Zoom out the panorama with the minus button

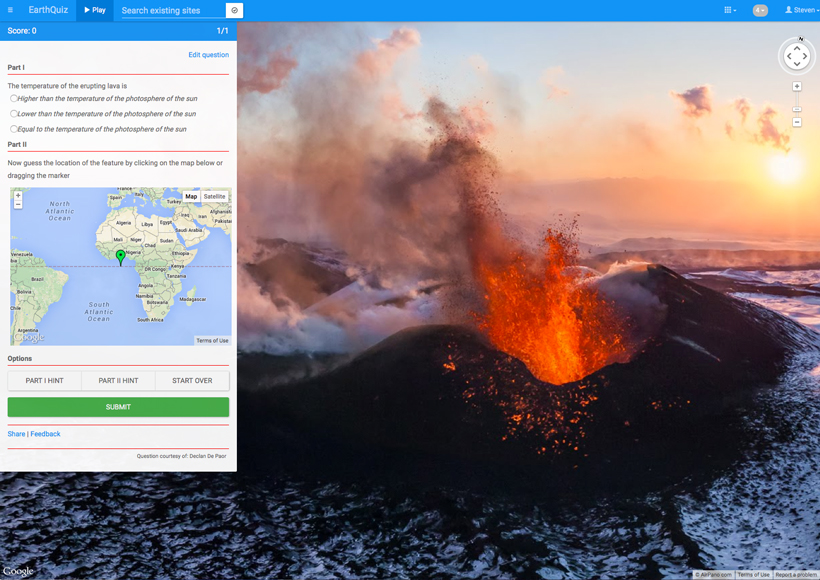(x=797, y=122)
